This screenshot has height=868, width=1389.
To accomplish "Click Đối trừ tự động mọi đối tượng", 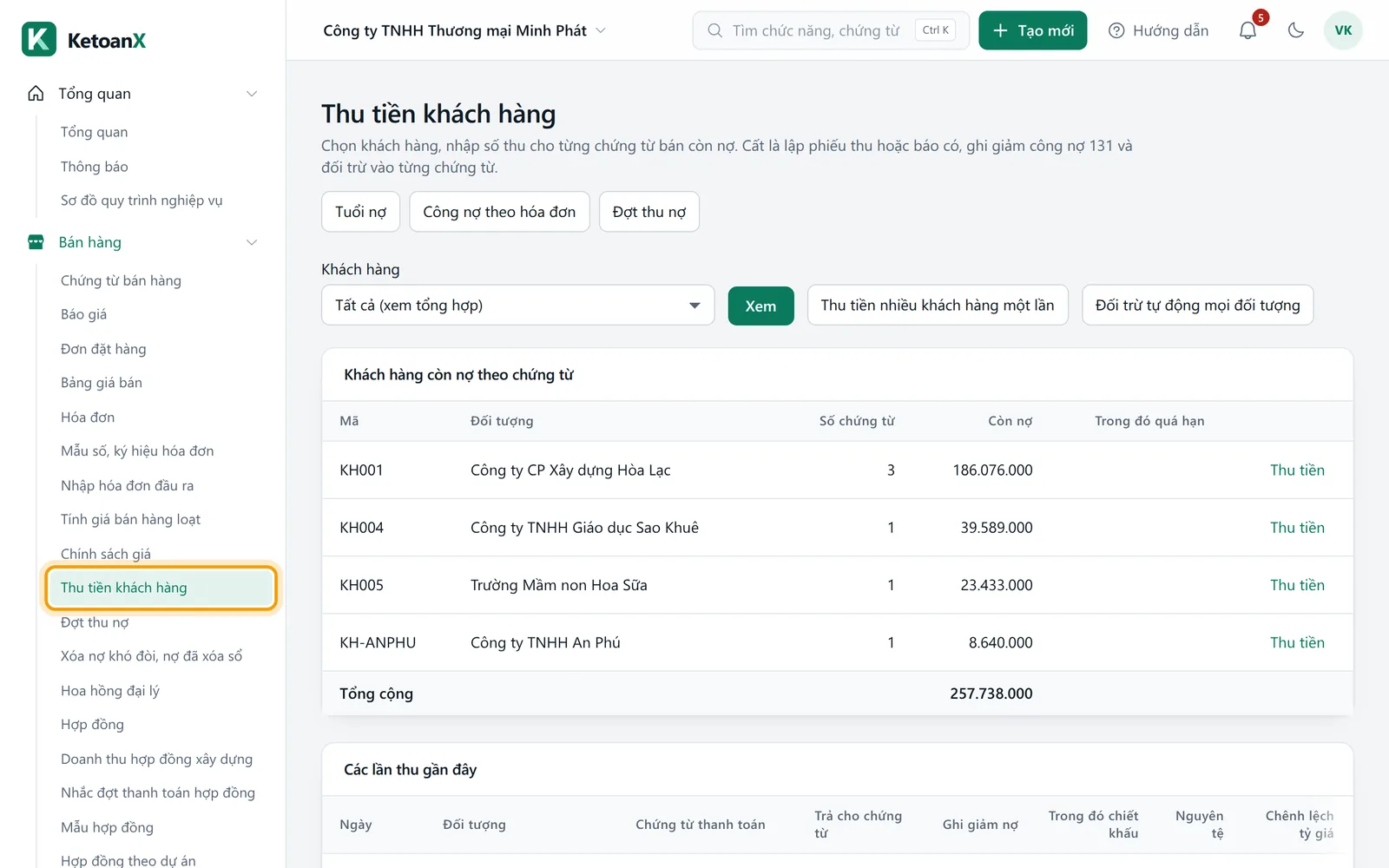I will (x=1197, y=306).
